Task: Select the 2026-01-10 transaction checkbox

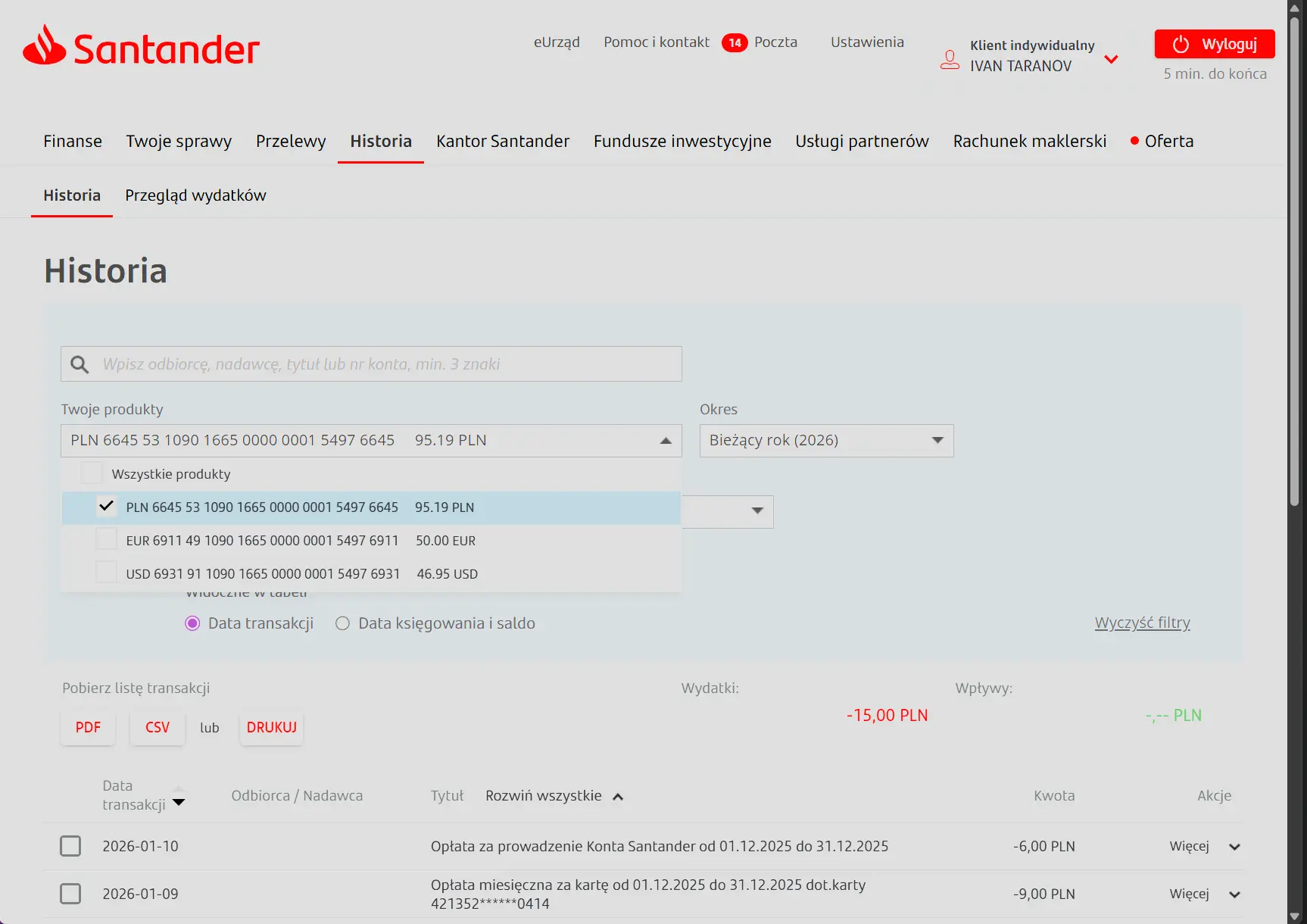Action: pyautogui.click(x=70, y=846)
